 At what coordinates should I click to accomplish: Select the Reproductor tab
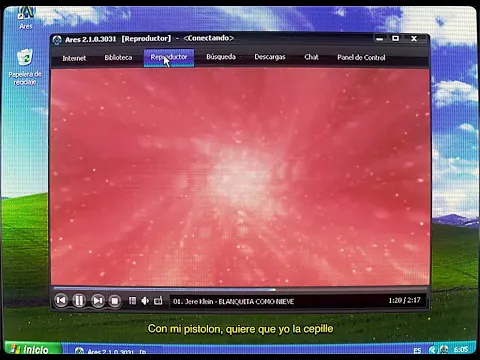pyautogui.click(x=169, y=58)
